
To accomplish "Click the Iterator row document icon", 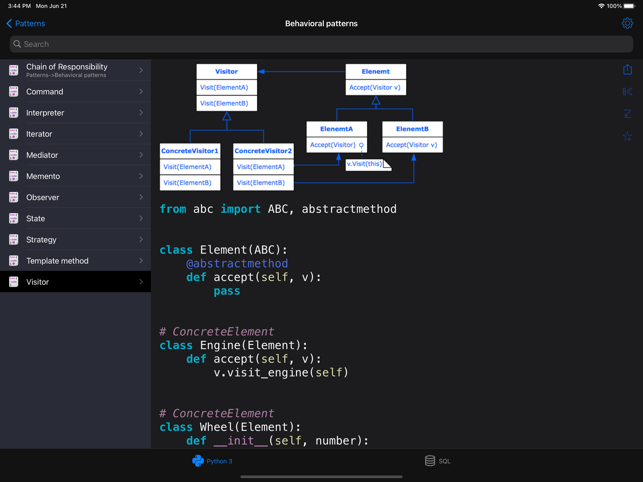I will pos(14,134).
